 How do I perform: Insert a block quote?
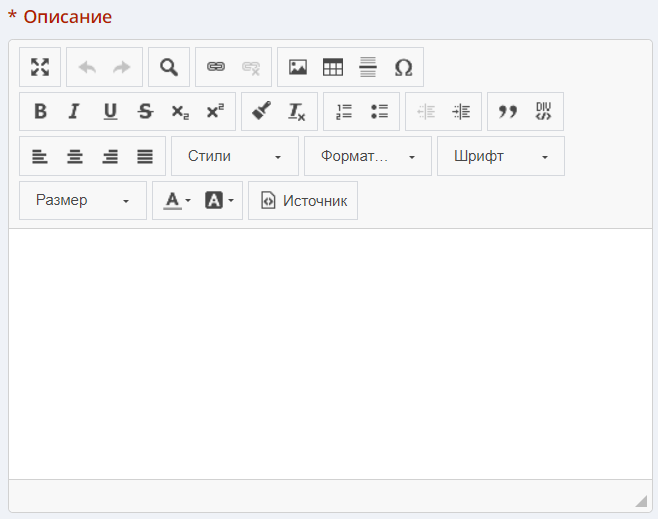pos(508,112)
